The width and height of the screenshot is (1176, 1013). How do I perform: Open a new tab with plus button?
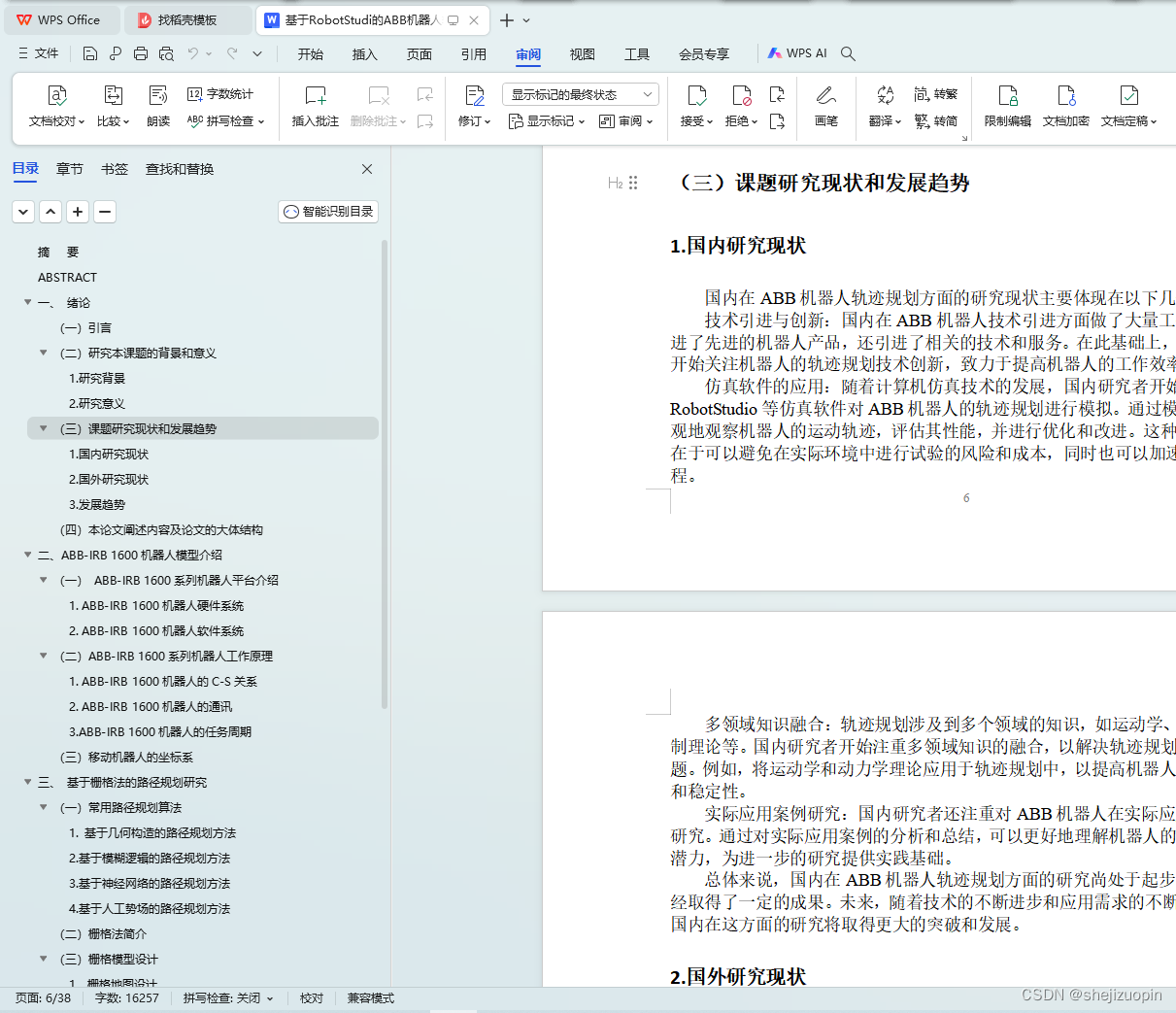click(506, 20)
